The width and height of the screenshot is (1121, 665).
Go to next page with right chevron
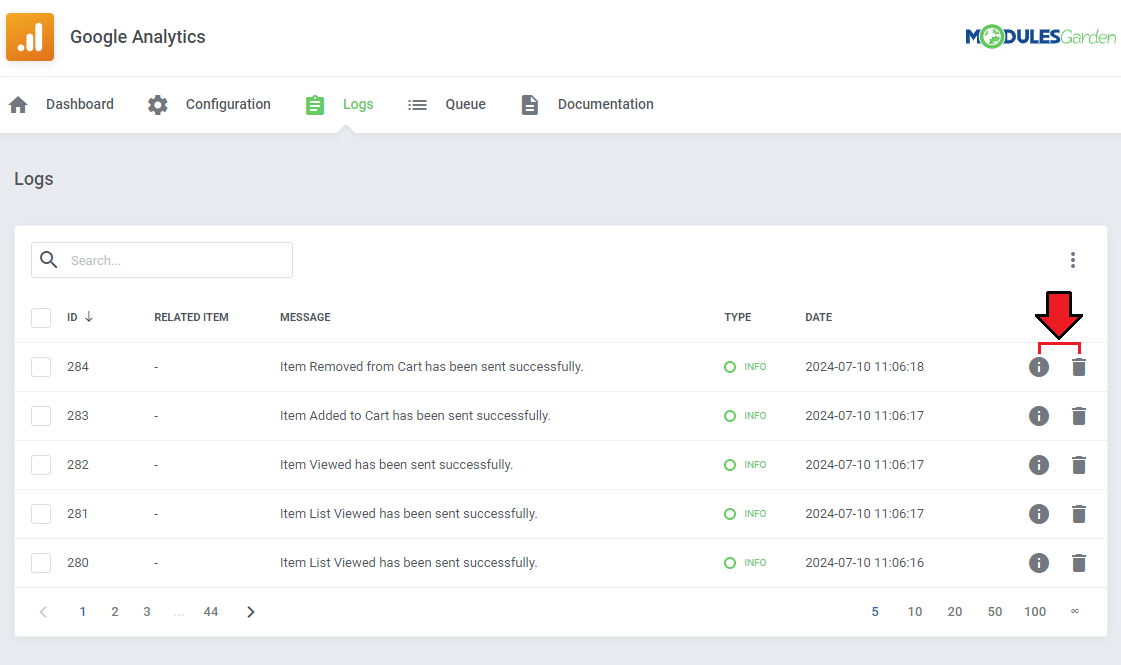250,612
